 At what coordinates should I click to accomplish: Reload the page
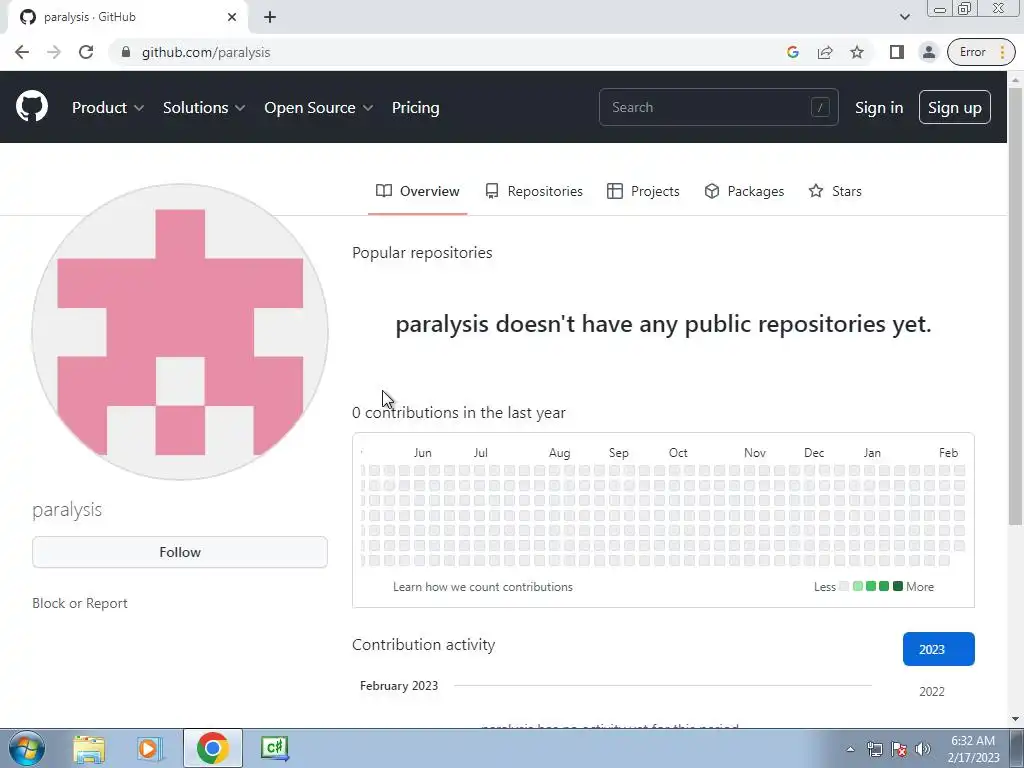pos(86,52)
